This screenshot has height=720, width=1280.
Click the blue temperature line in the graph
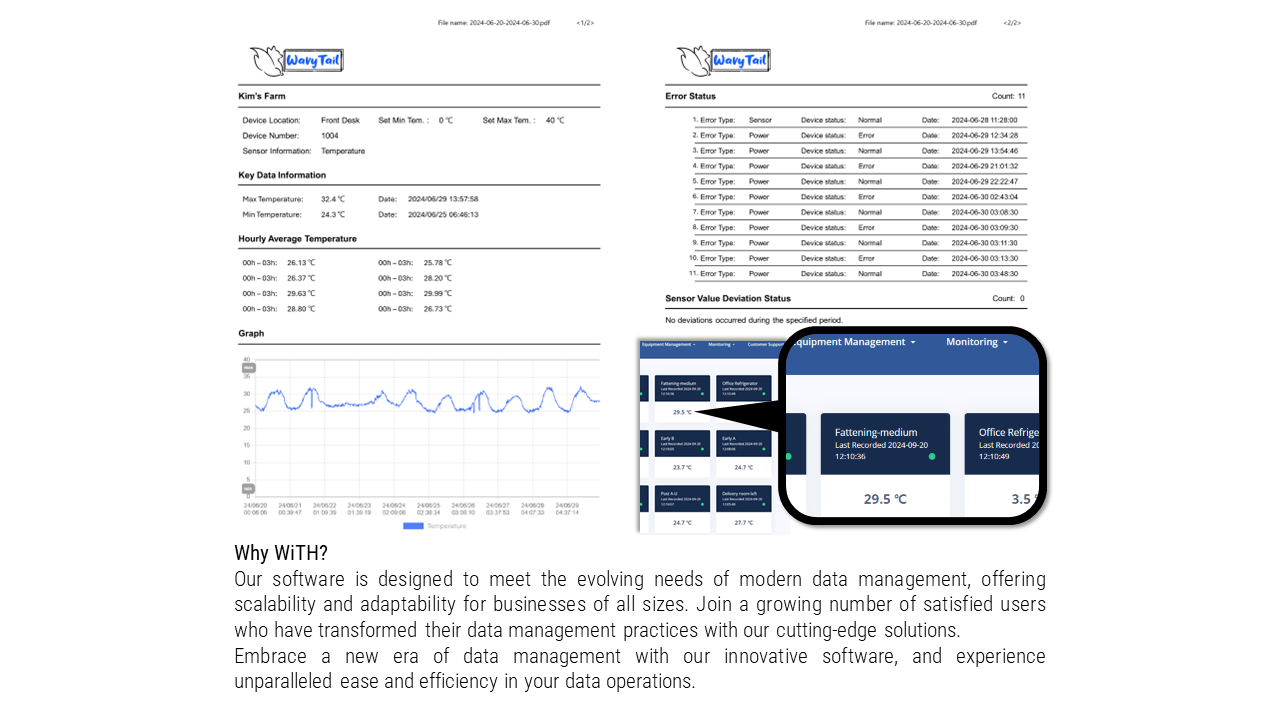tap(429, 398)
